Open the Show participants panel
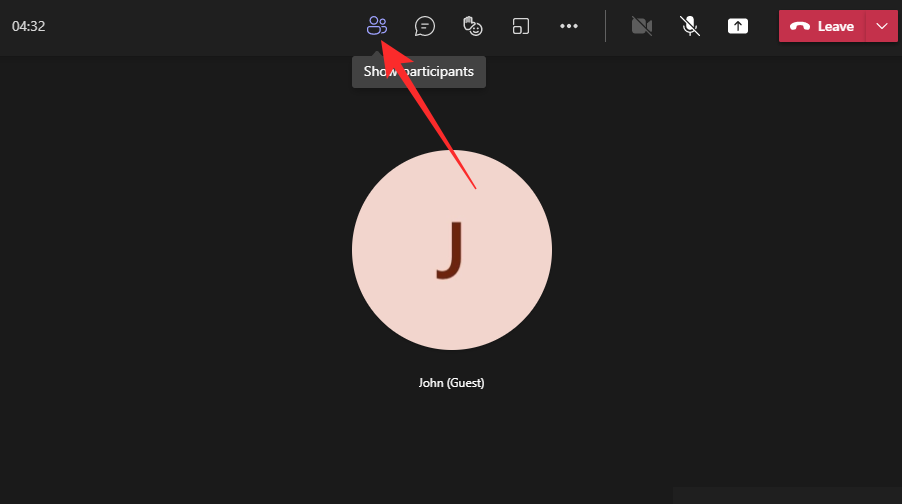 [376, 26]
